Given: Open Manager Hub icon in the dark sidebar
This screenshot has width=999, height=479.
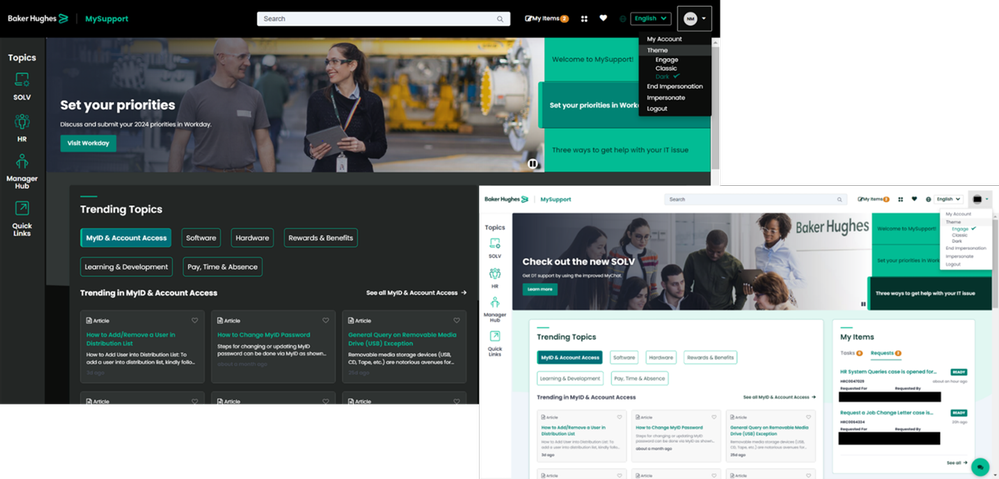Looking at the screenshot, I should coord(22,162).
